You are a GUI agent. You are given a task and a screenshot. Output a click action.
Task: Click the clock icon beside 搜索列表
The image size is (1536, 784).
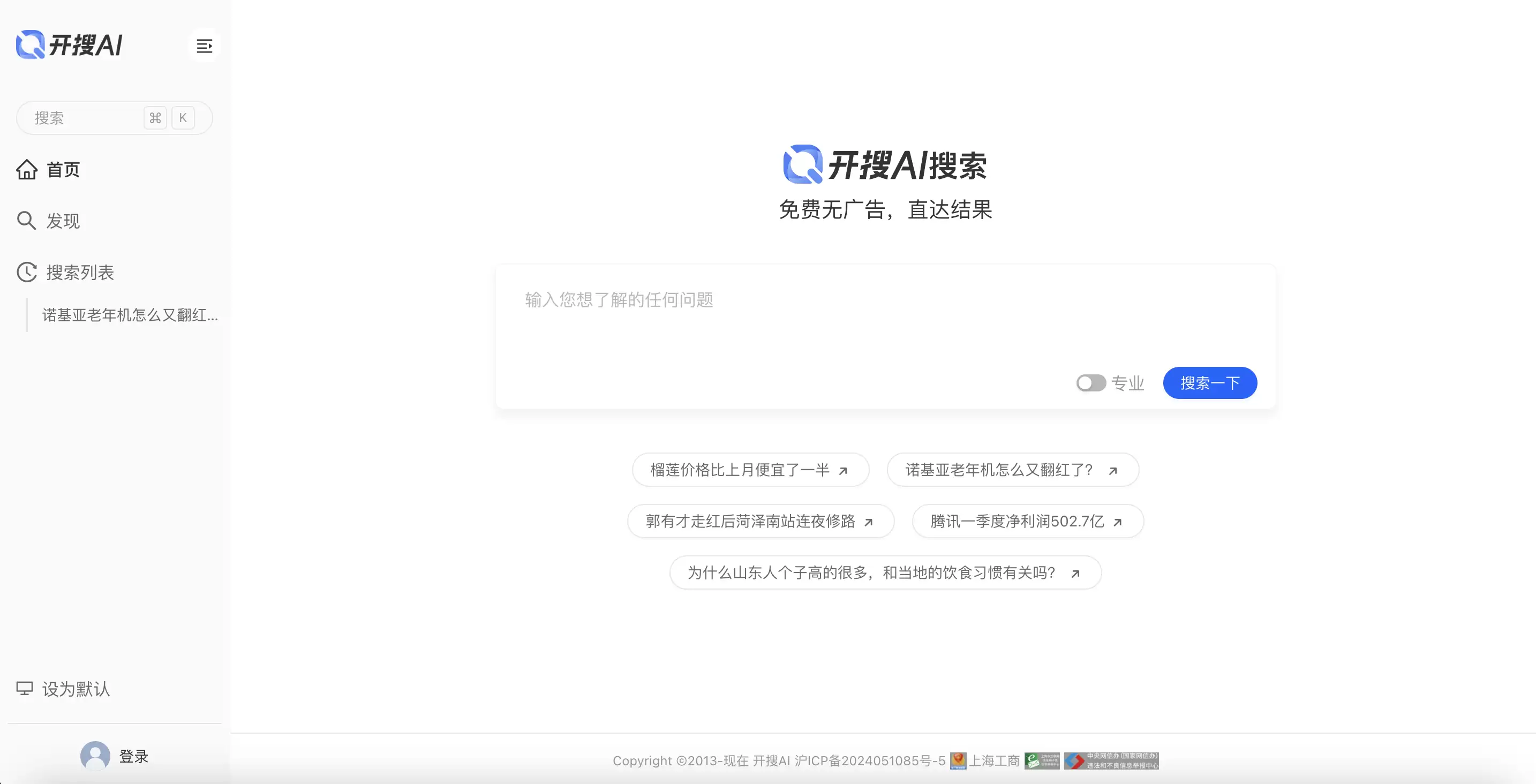pyautogui.click(x=27, y=273)
